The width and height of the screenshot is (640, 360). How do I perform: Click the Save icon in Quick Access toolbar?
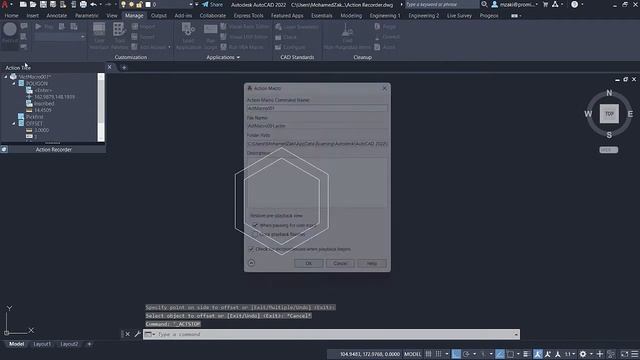click(x=43, y=4)
